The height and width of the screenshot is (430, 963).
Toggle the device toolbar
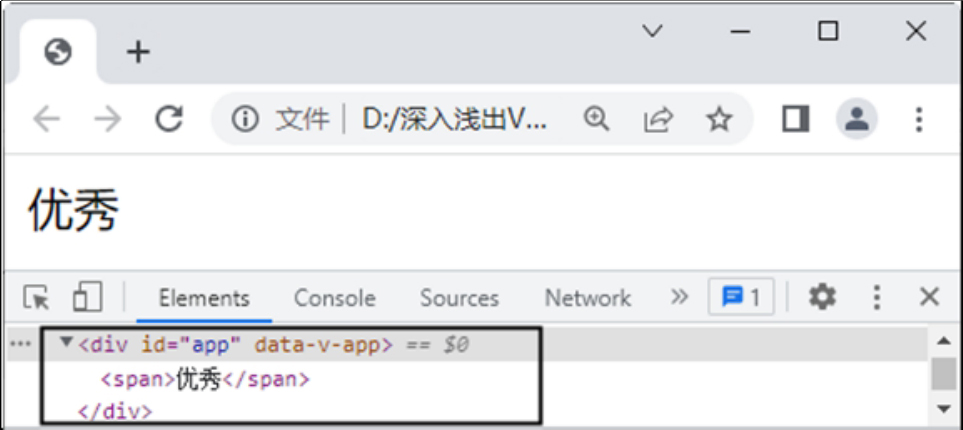click(x=87, y=297)
